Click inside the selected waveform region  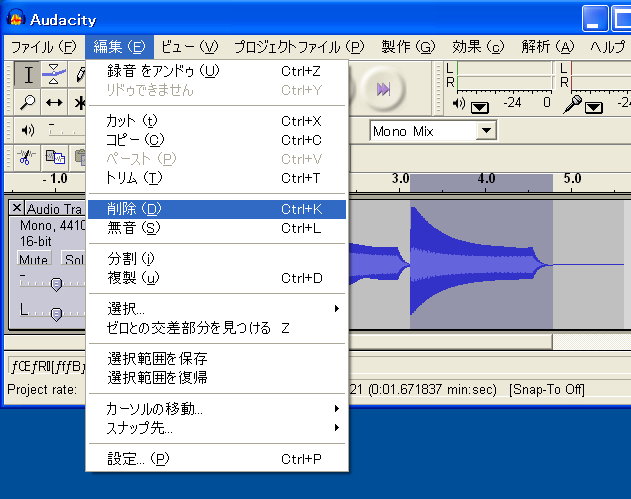coord(481,264)
